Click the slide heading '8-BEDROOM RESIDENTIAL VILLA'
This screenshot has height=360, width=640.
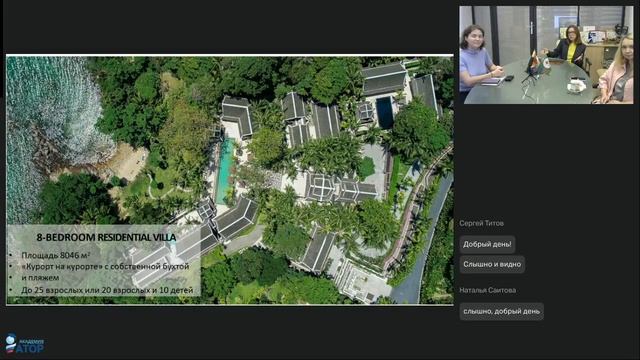click(x=107, y=237)
